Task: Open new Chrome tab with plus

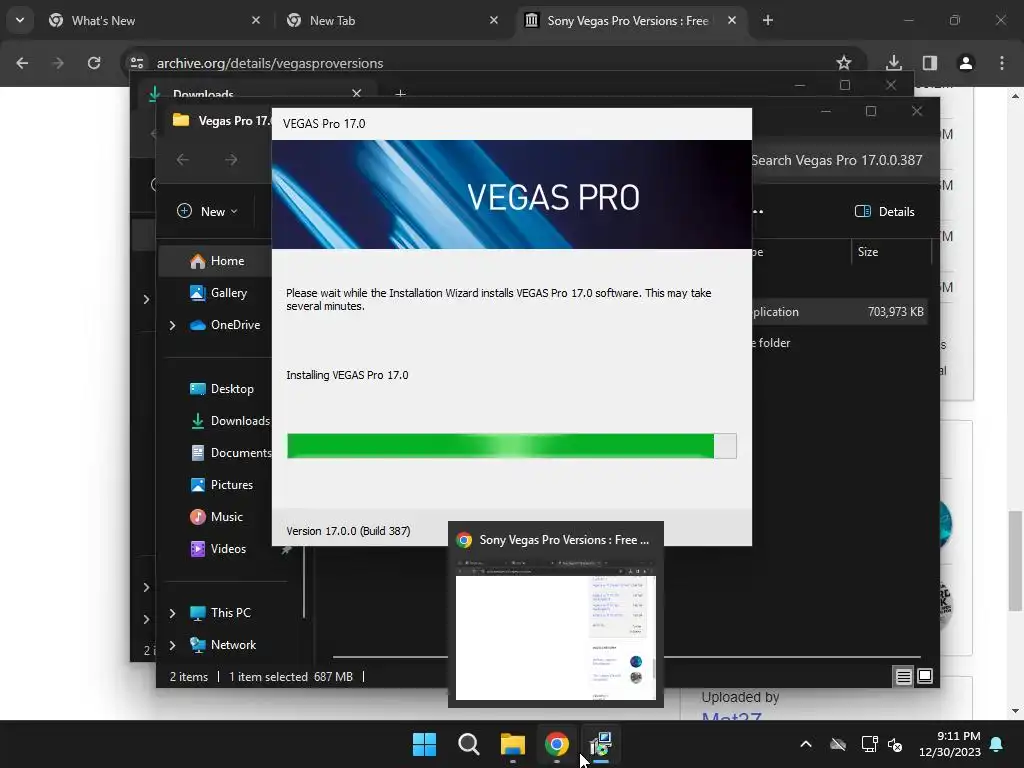Action: [x=768, y=20]
